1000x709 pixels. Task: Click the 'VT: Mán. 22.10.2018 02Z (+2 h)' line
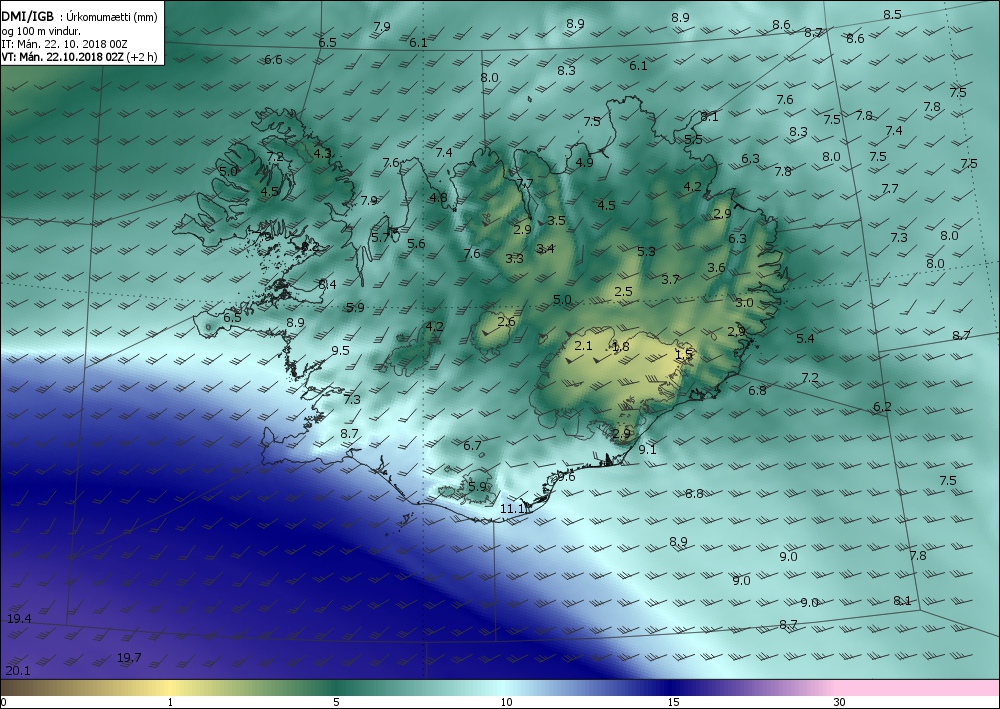(79, 57)
